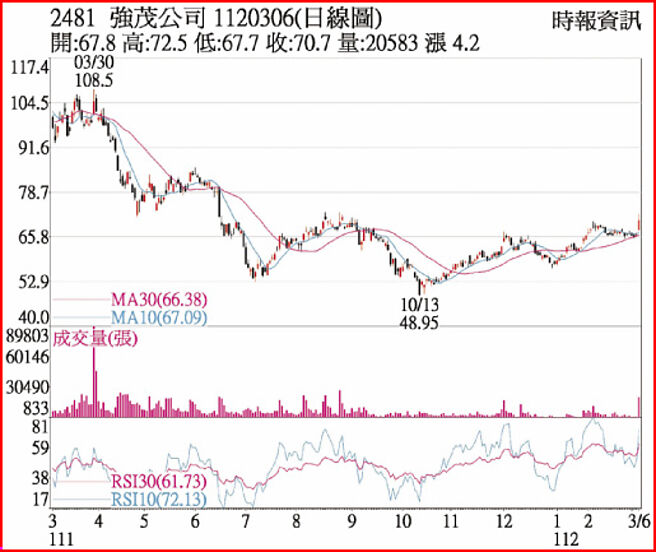Click the 89803 volume axis label
Screen dimensions: 656x552
tap(26, 333)
